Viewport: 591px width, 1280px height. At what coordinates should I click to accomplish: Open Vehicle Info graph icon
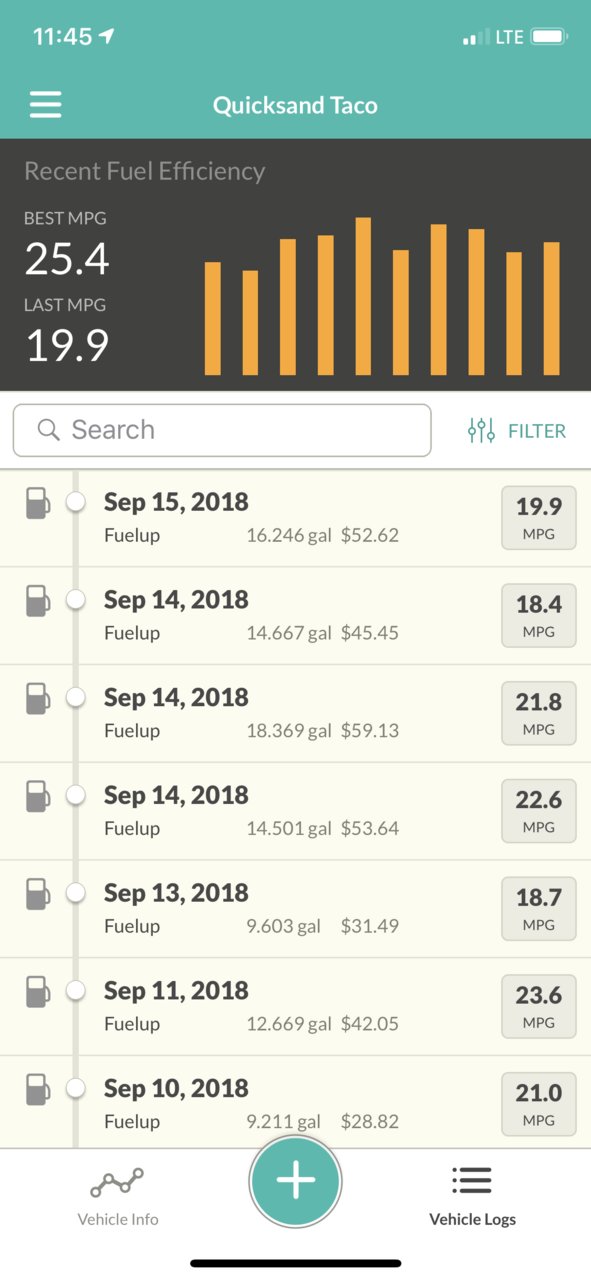click(117, 1183)
